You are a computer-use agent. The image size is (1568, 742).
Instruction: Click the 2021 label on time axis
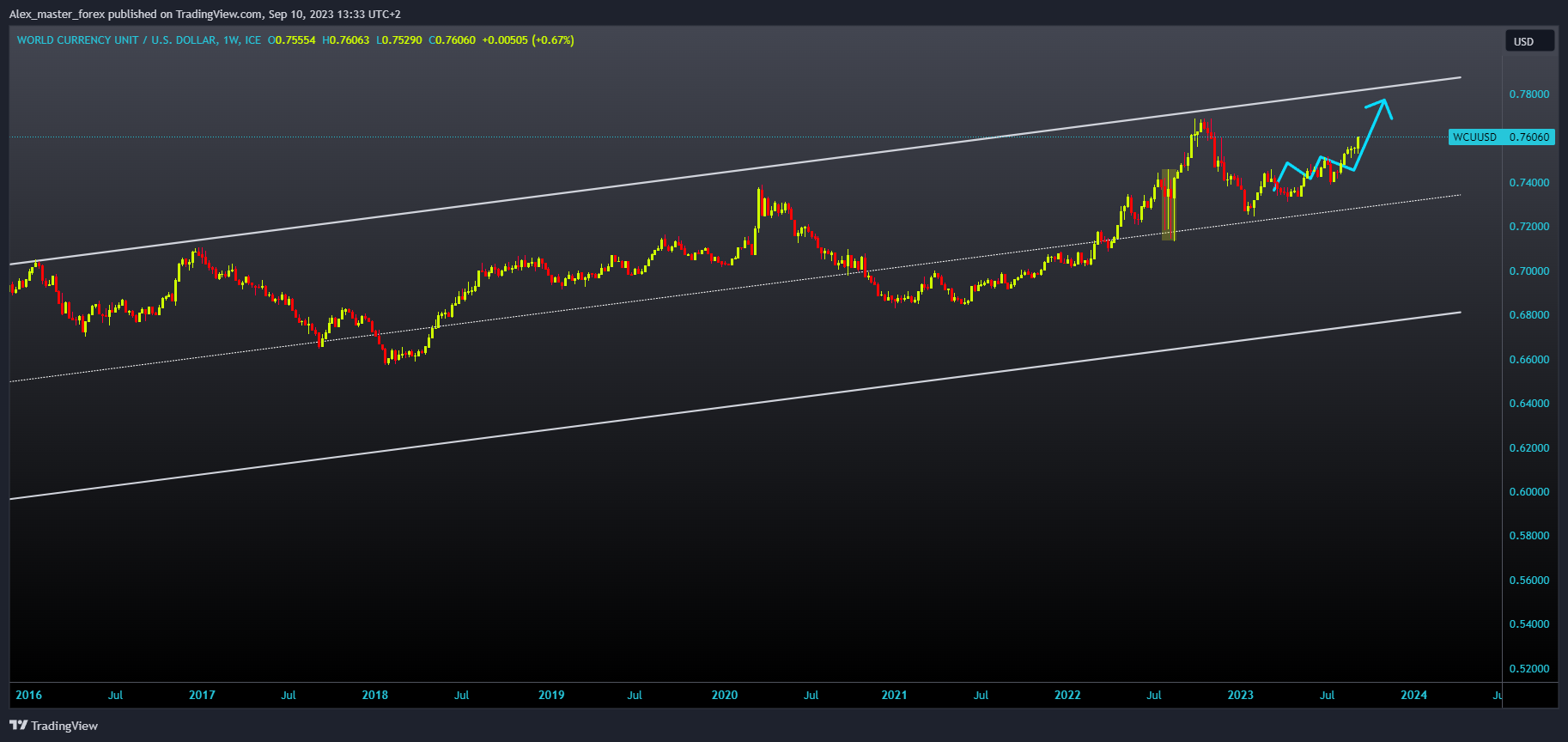(x=894, y=695)
